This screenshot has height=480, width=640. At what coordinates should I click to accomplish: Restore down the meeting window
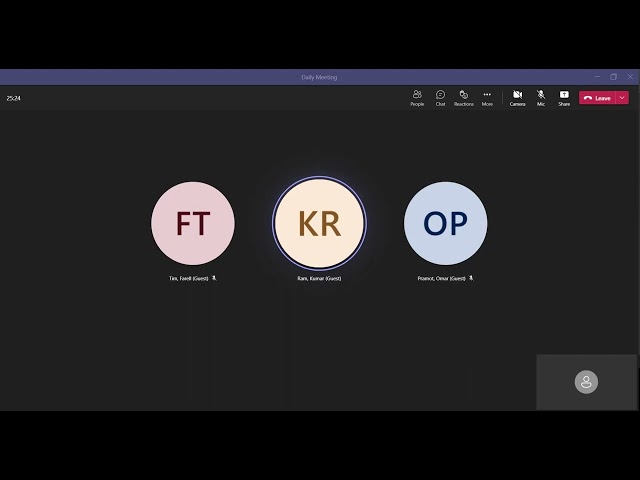[x=613, y=77]
